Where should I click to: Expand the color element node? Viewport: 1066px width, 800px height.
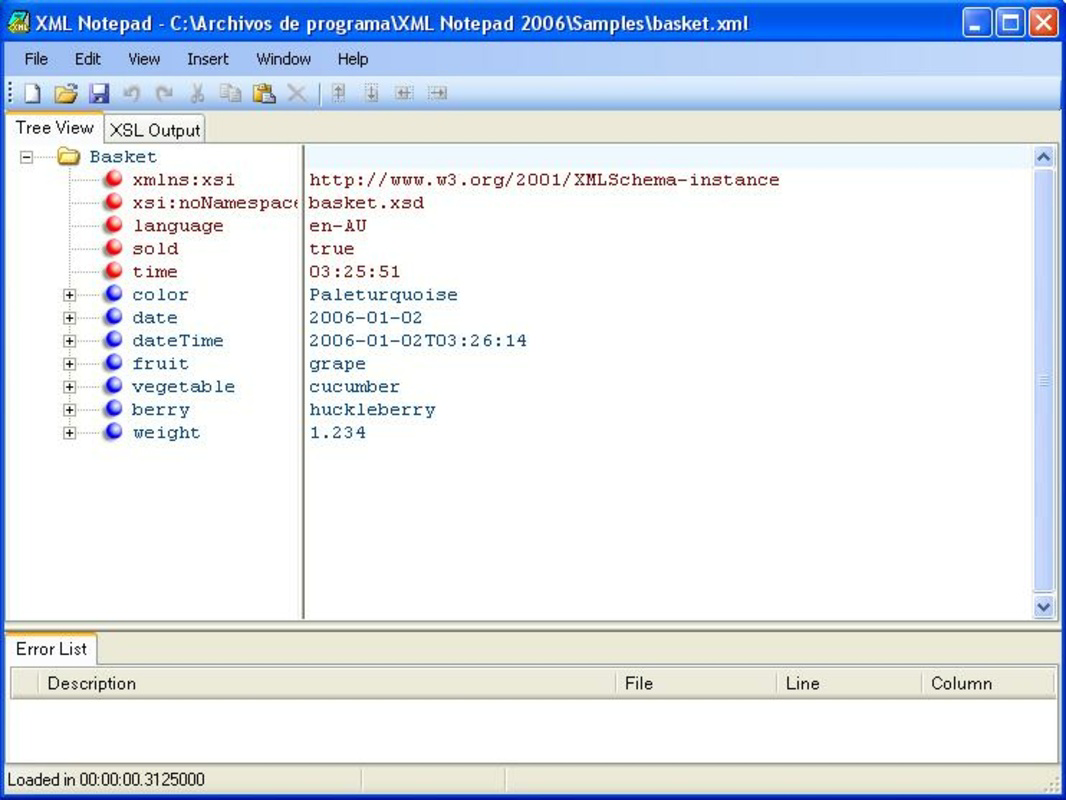pyautogui.click(x=68, y=294)
